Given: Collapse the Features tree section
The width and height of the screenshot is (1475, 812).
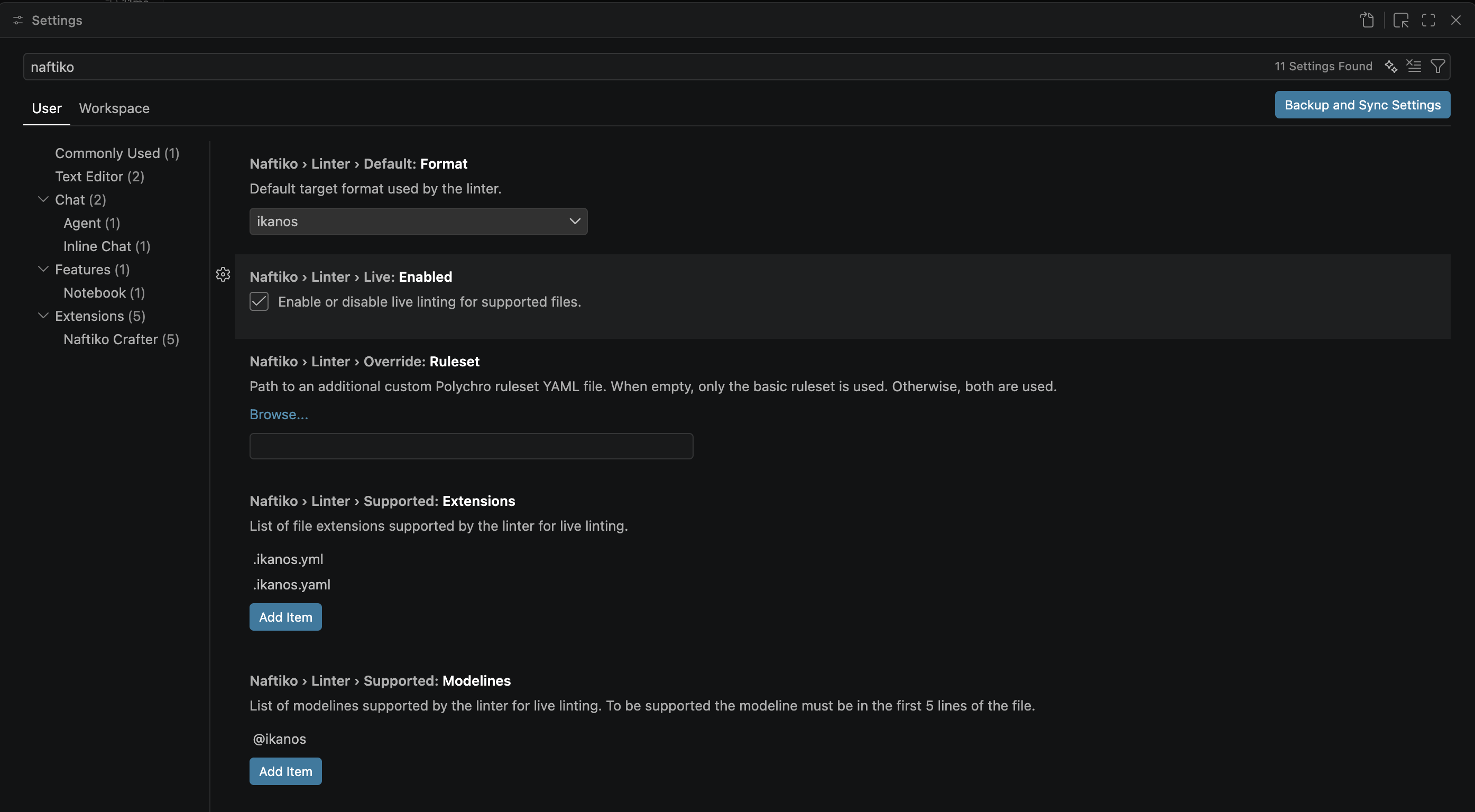Looking at the screenshot, I should [43, 269].
